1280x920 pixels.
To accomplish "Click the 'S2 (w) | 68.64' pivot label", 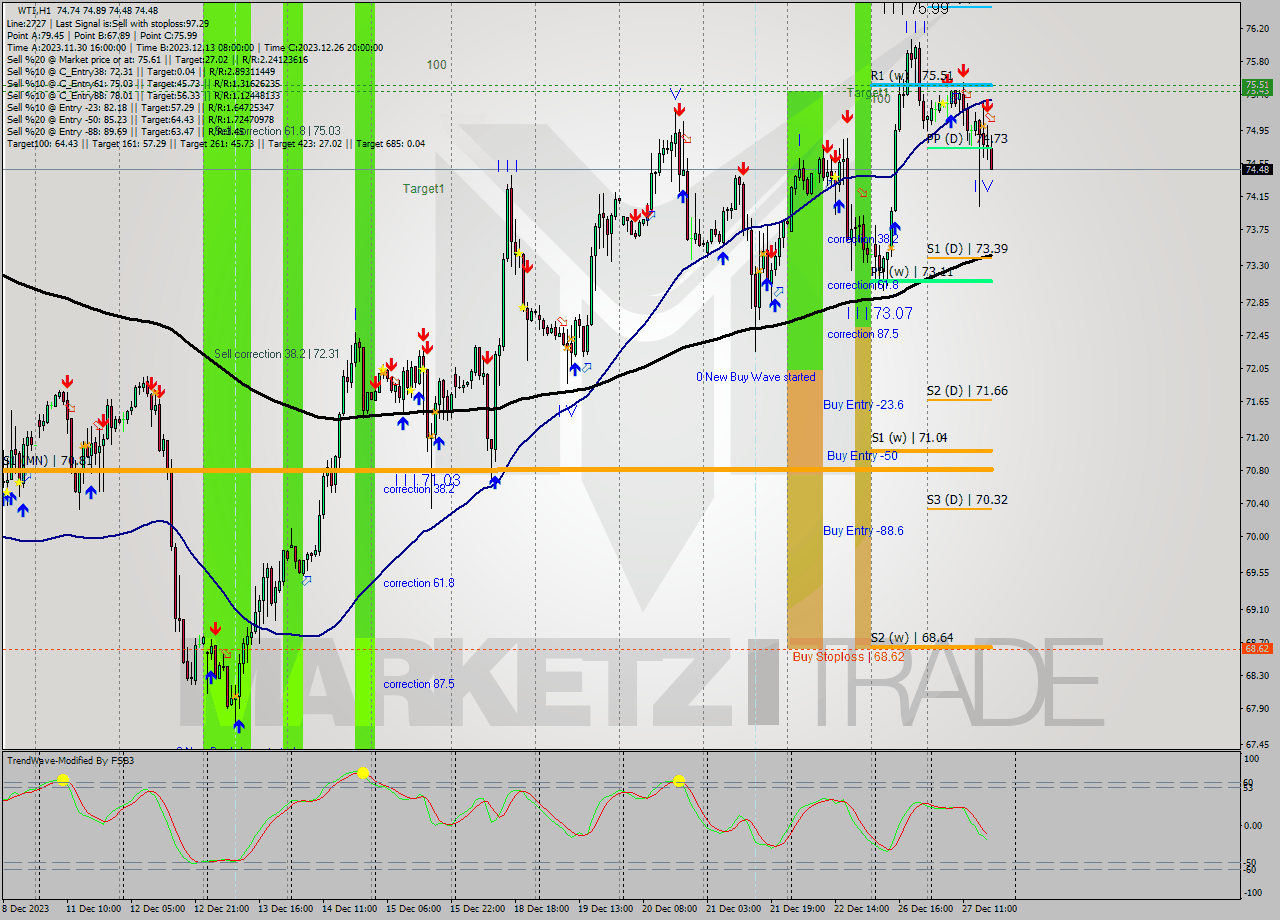I will tap(911, 637).
